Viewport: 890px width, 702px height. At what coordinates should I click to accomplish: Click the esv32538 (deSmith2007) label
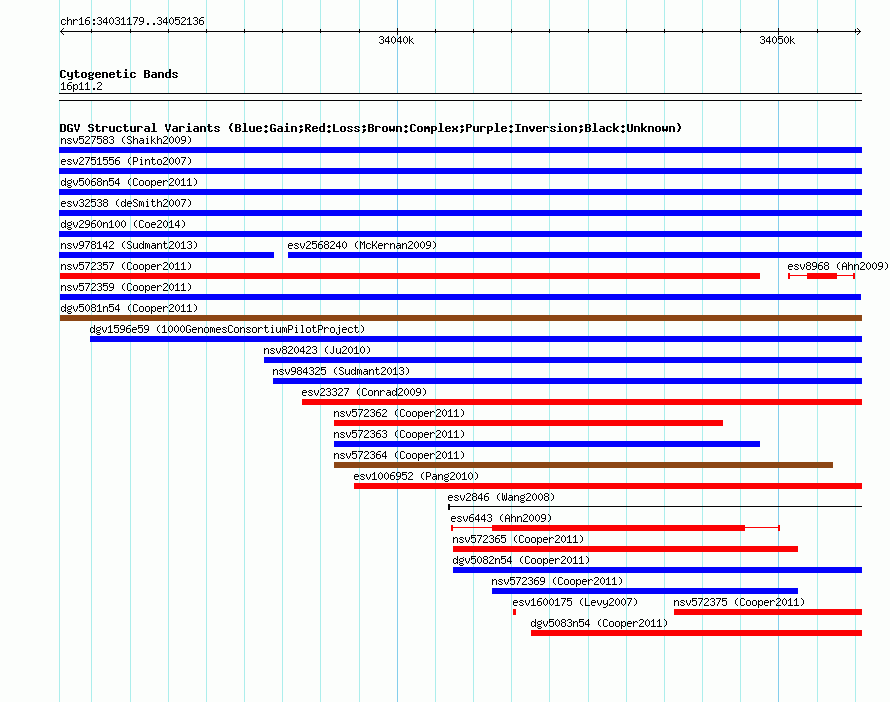126,203
